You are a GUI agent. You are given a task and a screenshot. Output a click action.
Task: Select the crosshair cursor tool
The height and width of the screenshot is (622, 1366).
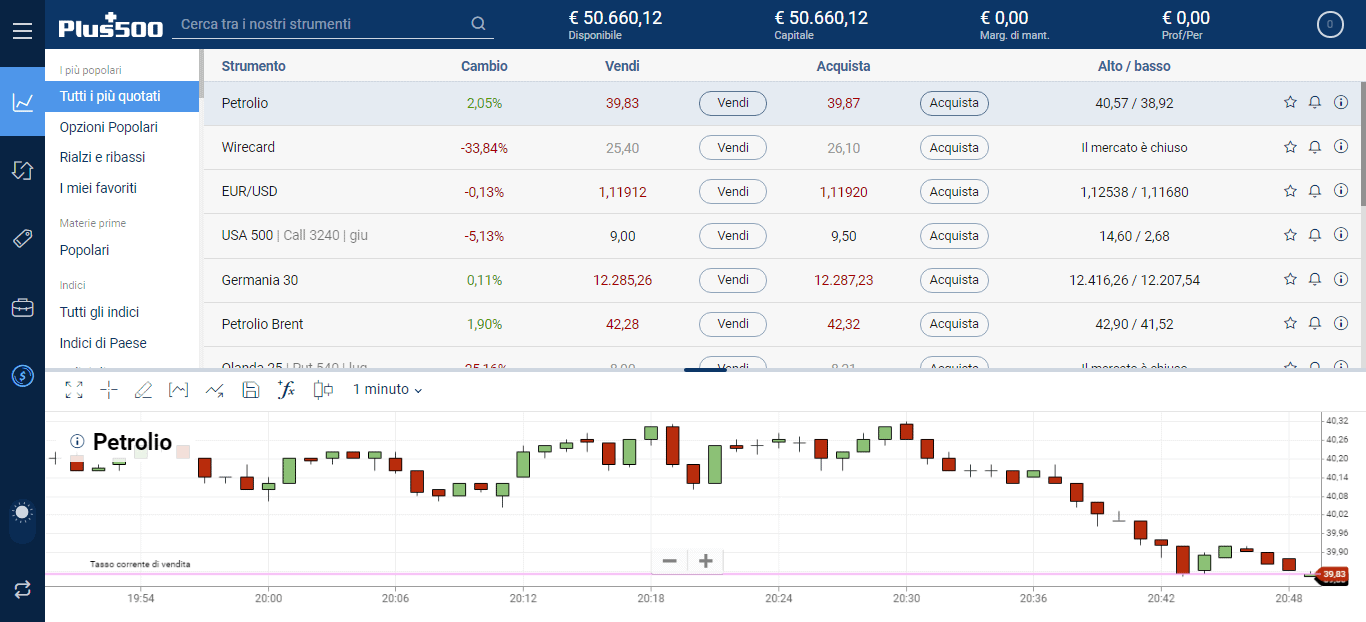point(109,390)
